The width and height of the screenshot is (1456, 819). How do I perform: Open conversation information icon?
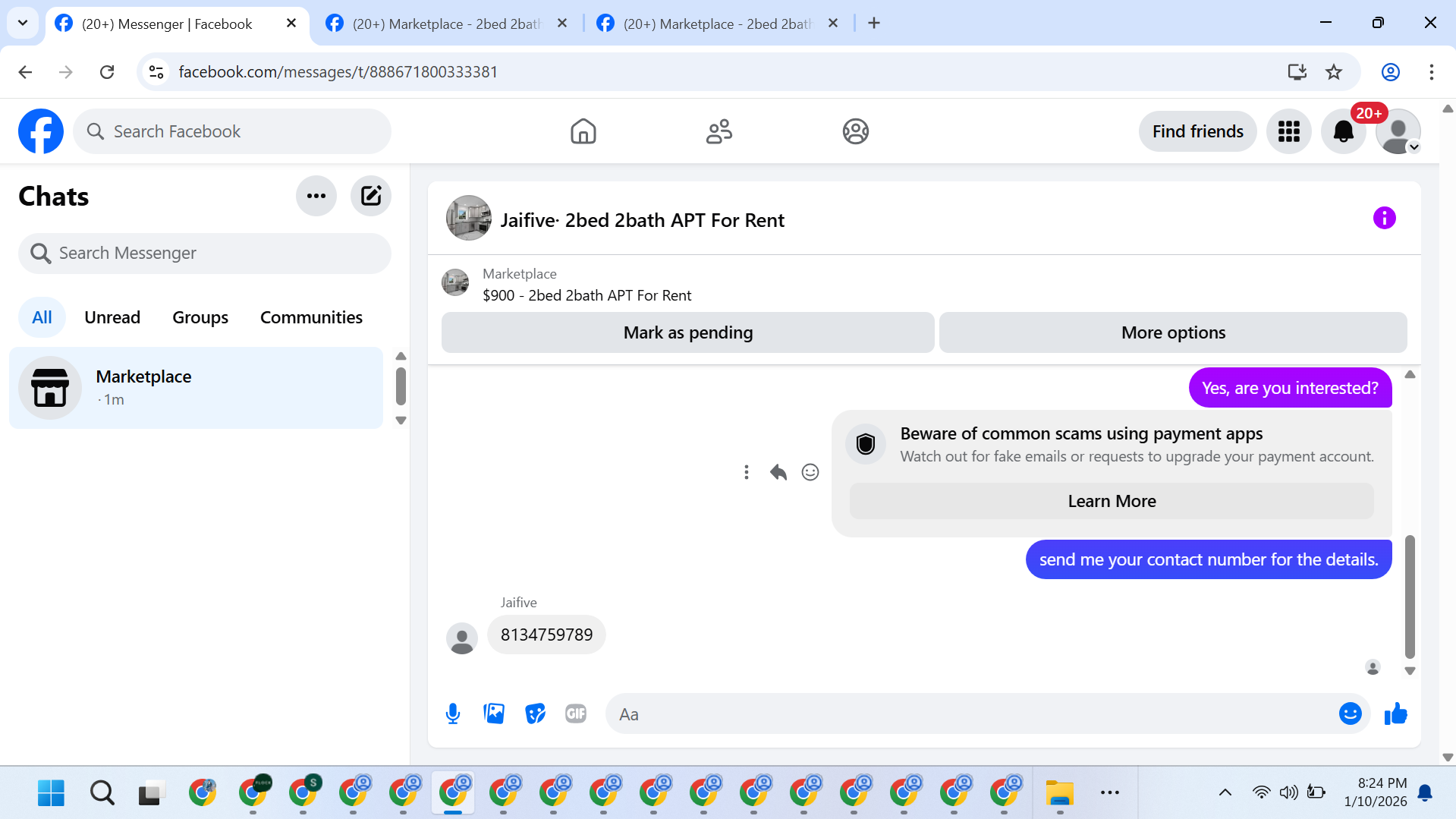click(1384, 219)
